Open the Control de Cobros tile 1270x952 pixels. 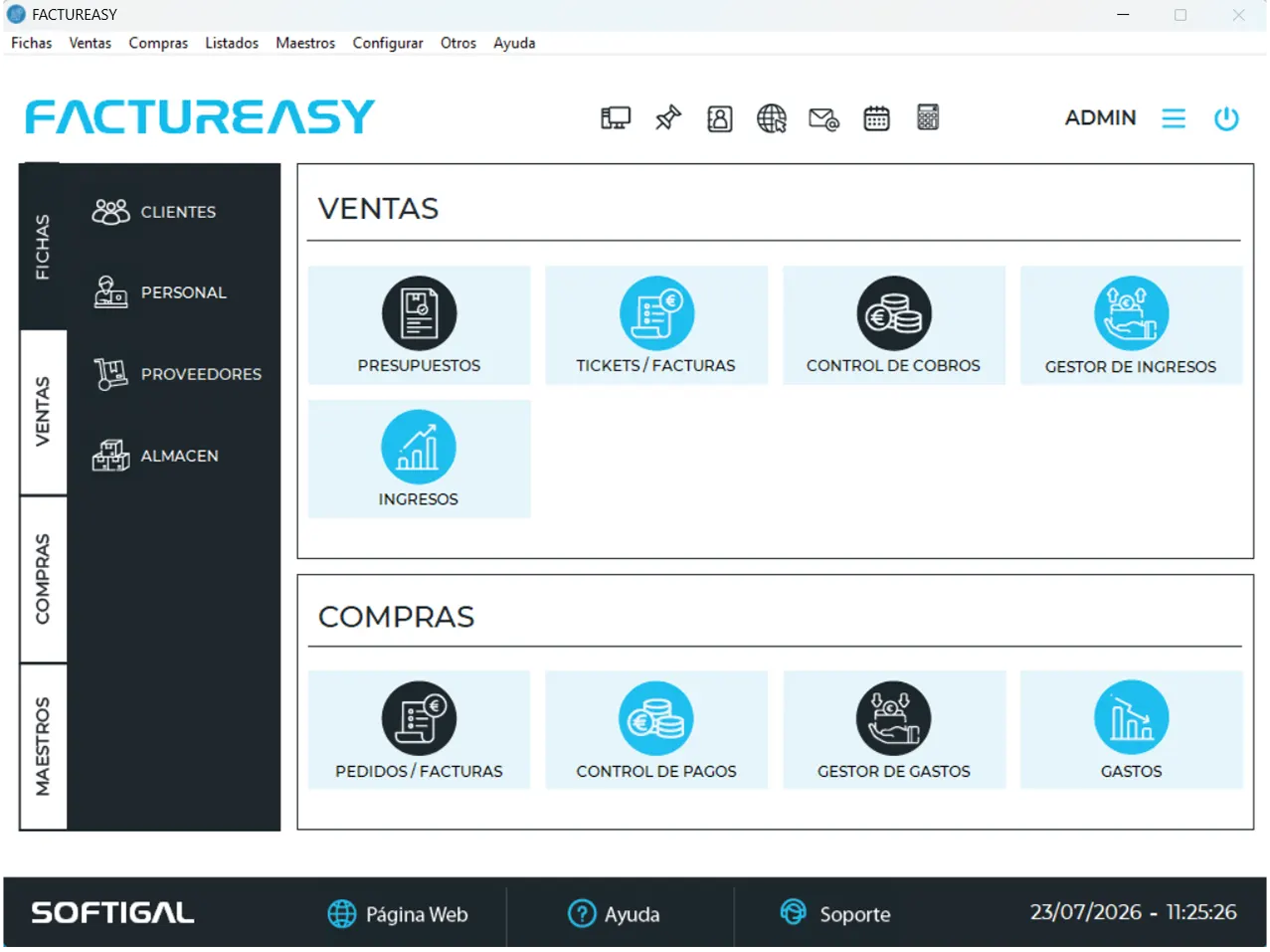click(x=894, y=325)
